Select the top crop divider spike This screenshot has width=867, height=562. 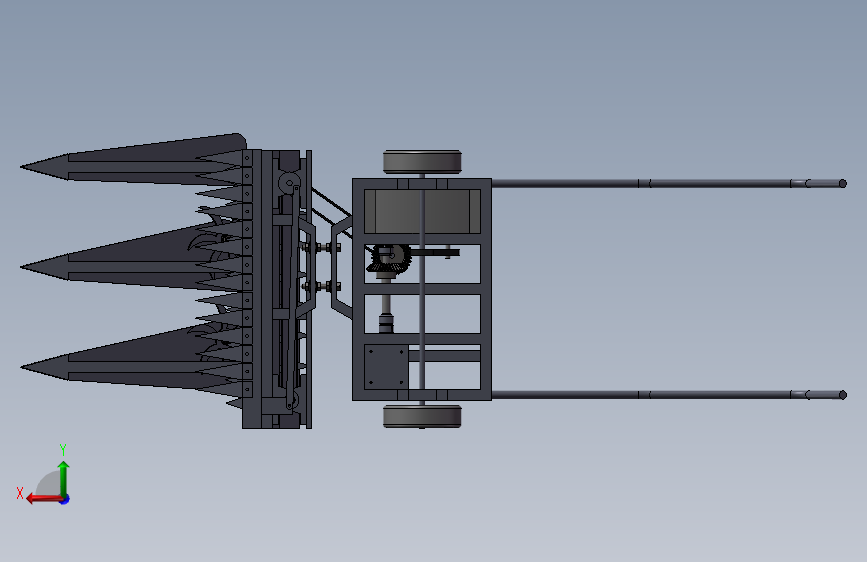[x=133, y=160]
